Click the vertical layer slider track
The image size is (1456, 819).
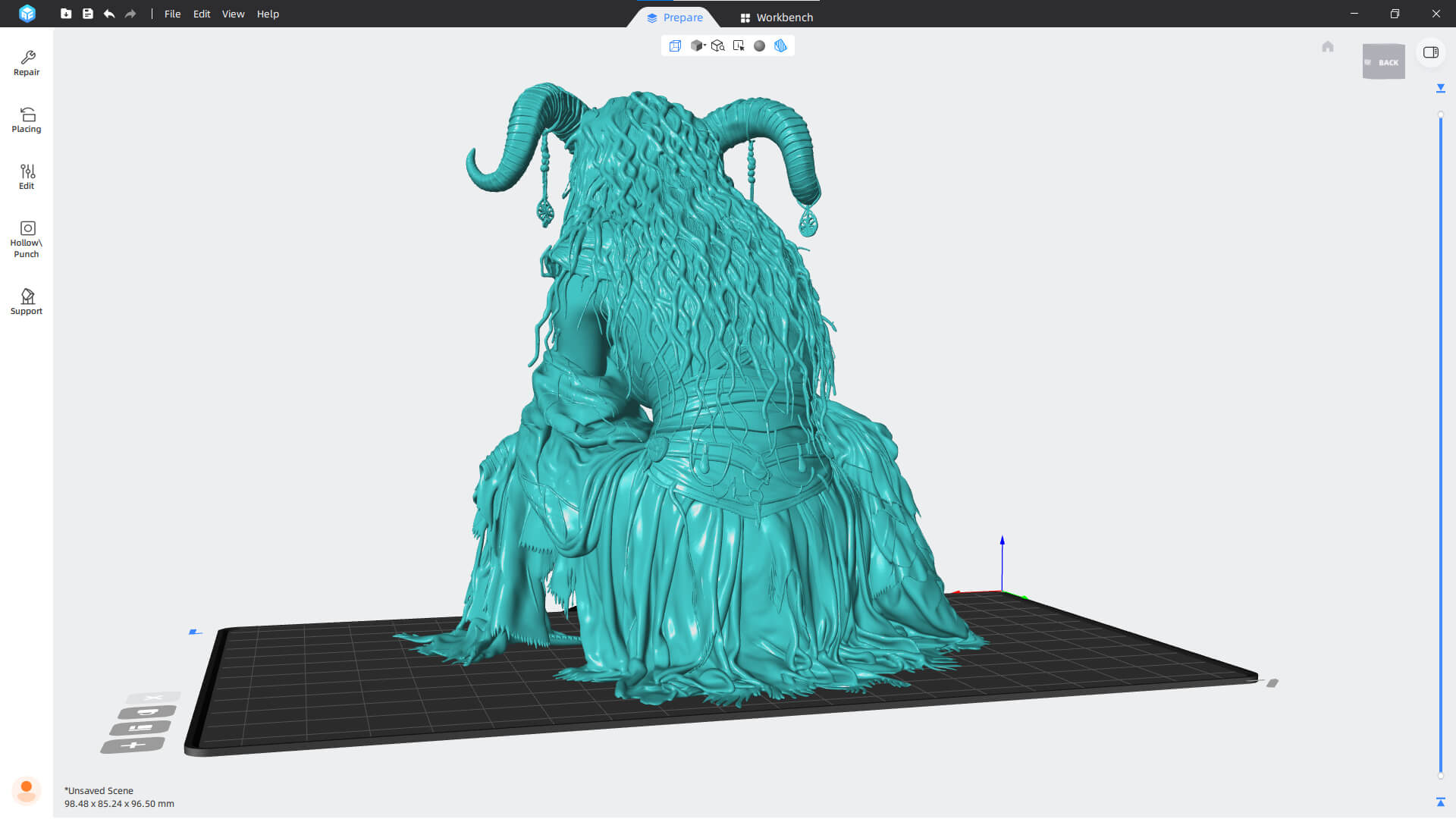point(1441,446)
